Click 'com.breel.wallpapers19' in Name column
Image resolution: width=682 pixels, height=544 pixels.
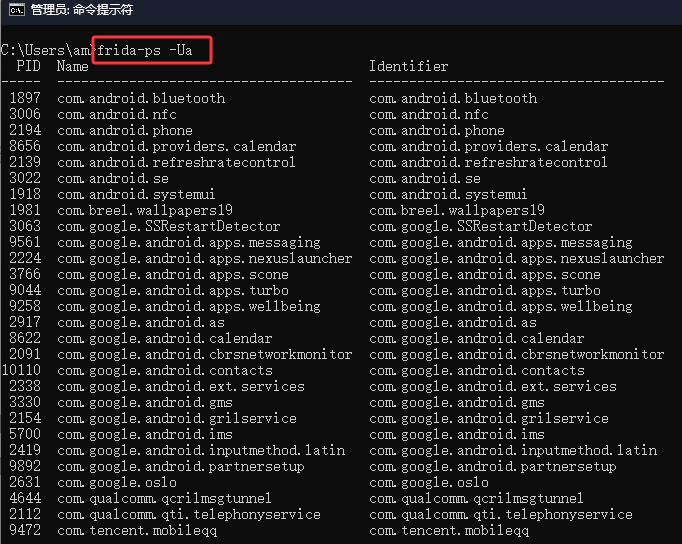[x=145, y=210]
